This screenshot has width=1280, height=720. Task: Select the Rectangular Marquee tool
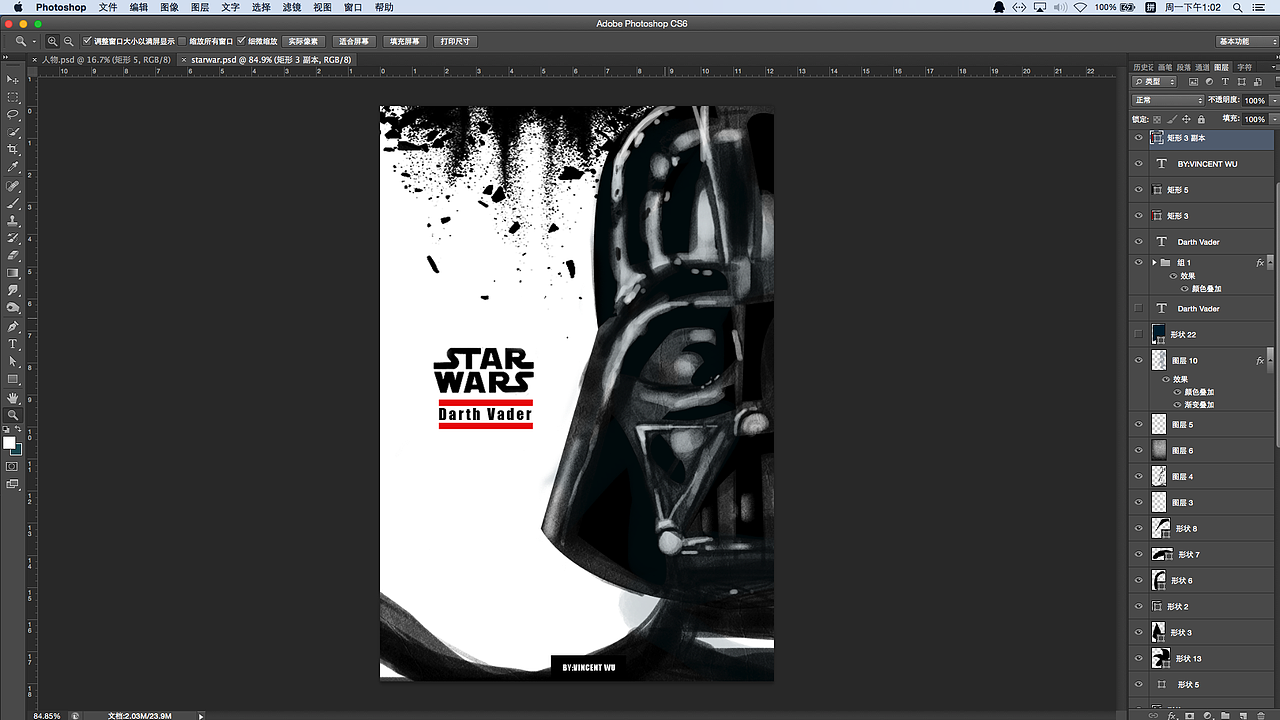point(13,97)
